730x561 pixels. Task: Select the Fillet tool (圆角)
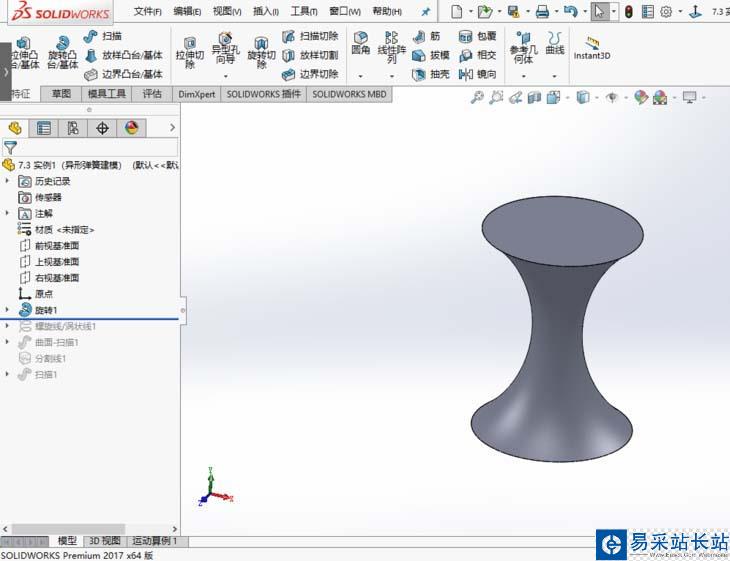[360, 43]
